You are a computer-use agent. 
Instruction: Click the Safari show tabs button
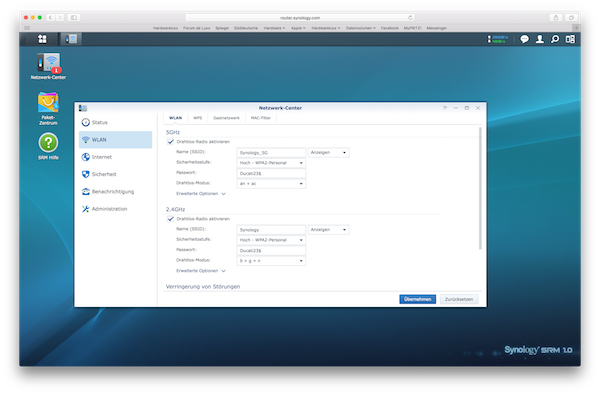click(571, 18)
